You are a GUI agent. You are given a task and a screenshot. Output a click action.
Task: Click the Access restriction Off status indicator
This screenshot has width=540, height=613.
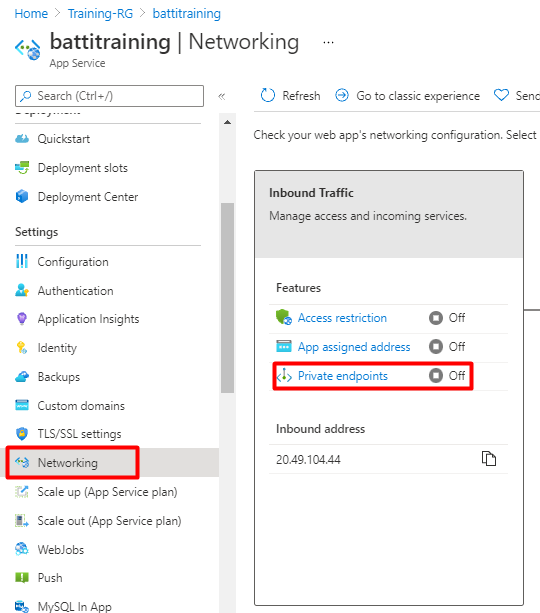pos(447,318)
